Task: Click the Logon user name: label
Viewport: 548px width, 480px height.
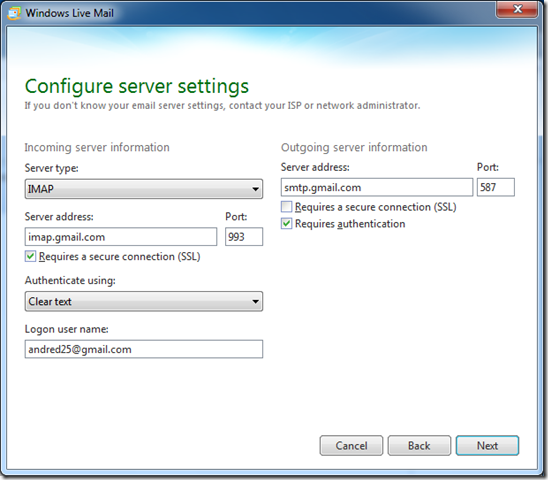Action: [66, 329]
